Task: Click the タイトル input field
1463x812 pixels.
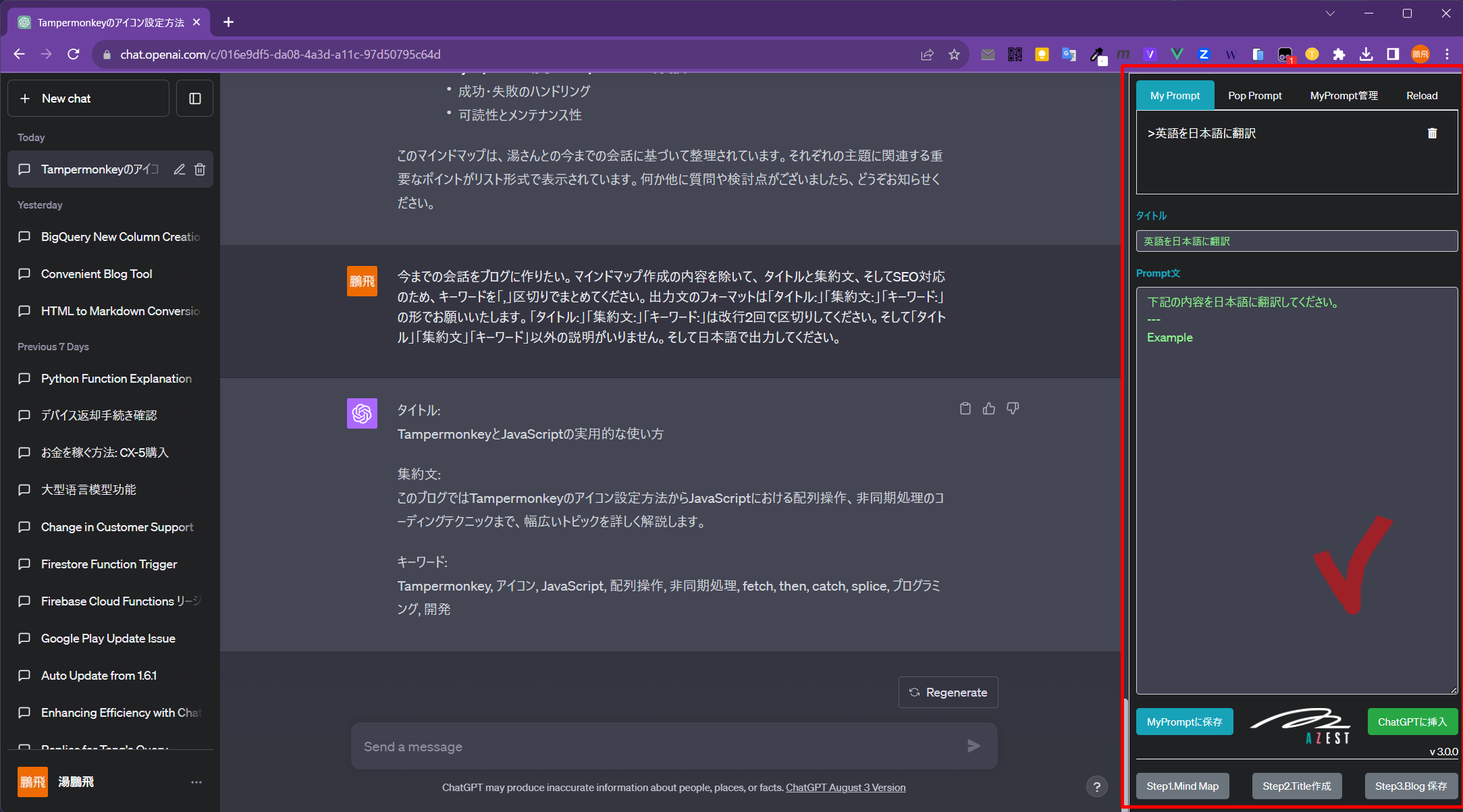Action: coord(1296,241)
